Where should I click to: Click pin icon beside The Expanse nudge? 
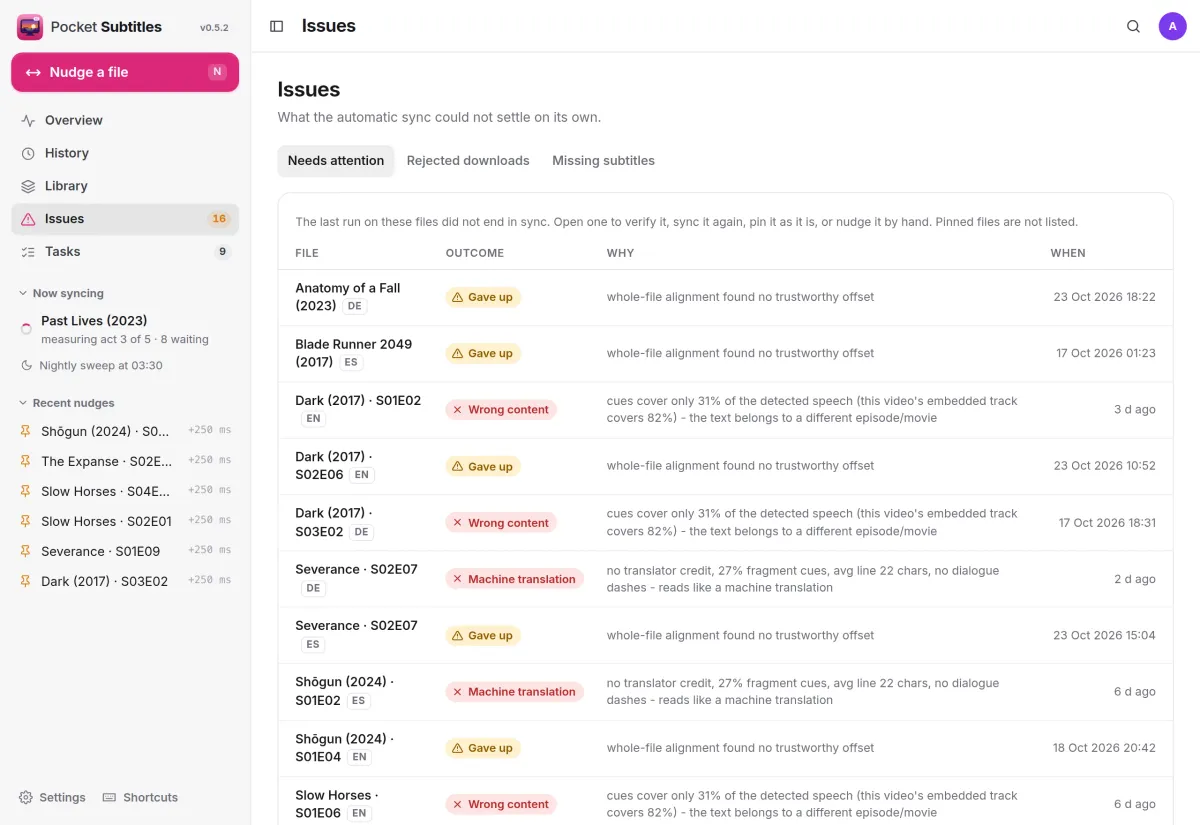(26, 461)
